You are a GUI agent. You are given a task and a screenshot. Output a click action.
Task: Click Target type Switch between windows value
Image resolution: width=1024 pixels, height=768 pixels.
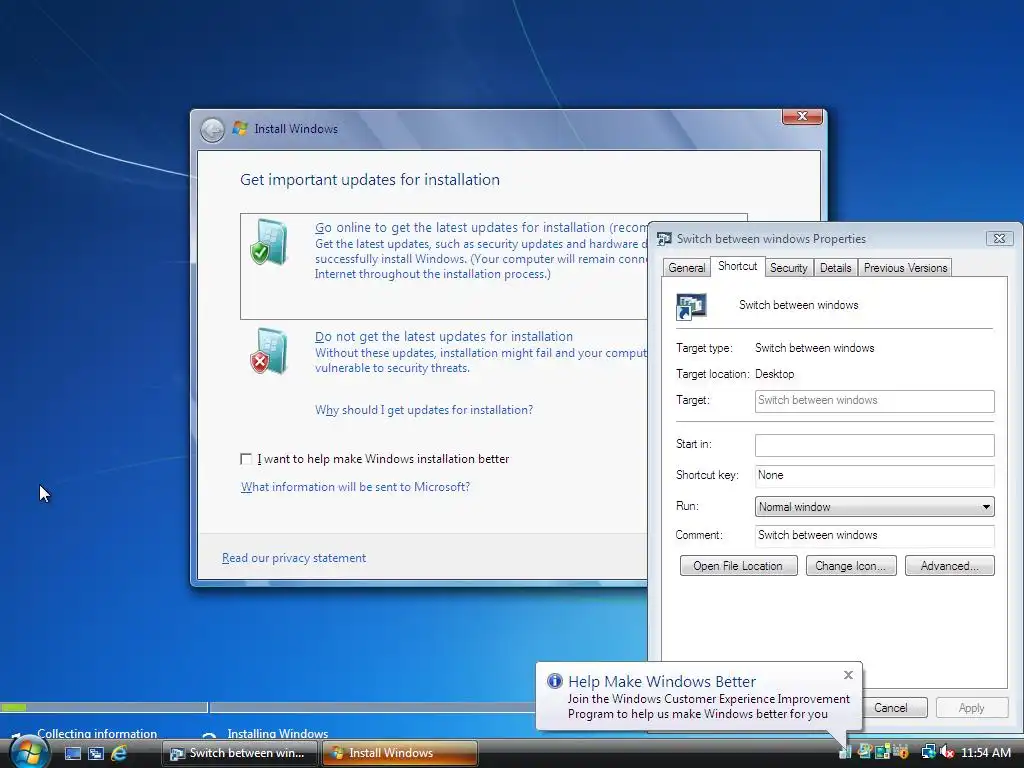pyautogui.click(x=814, y=348)
